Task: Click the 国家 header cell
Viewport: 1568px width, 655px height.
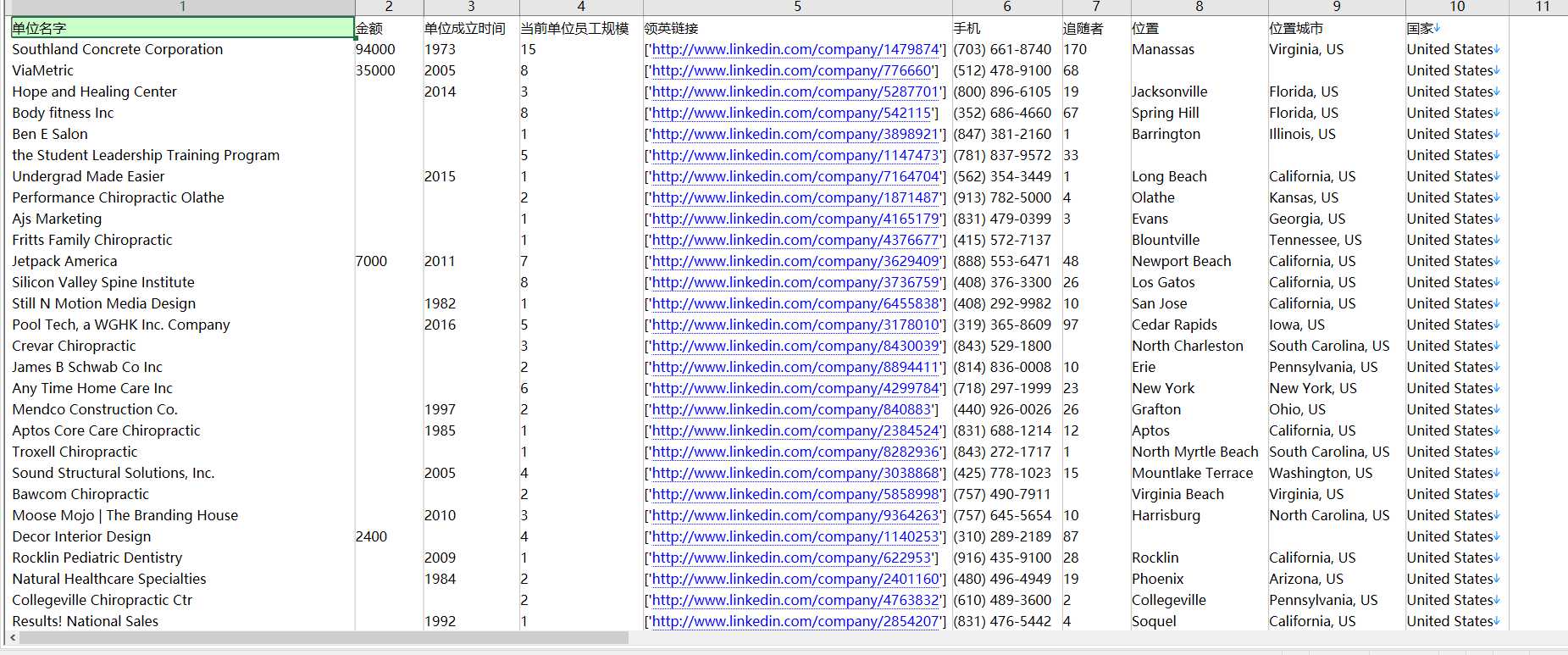Action: [x=1457, y=28]
